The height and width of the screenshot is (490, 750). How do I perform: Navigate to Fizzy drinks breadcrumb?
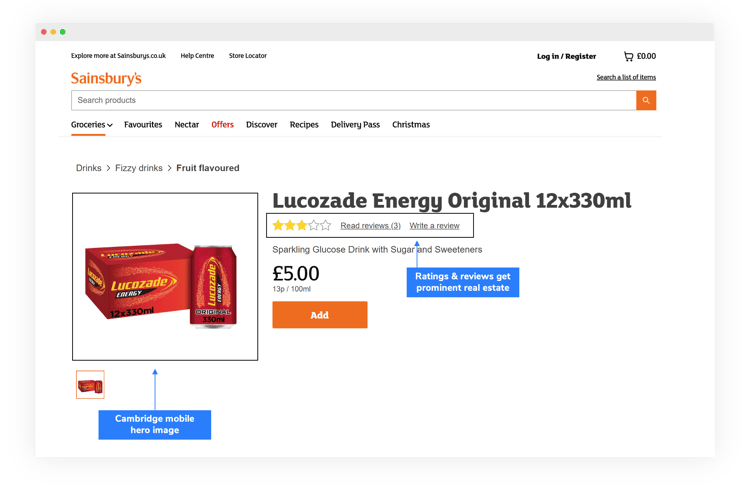tap(138, 168)
